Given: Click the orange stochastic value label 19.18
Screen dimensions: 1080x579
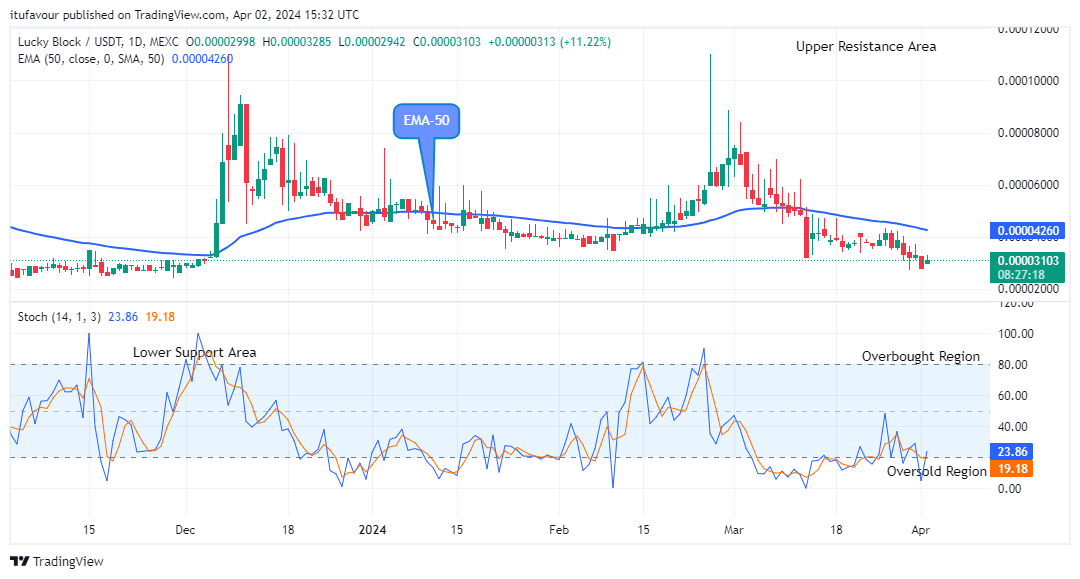Looking at the screenshot, I should click(x=1011, y=469).
